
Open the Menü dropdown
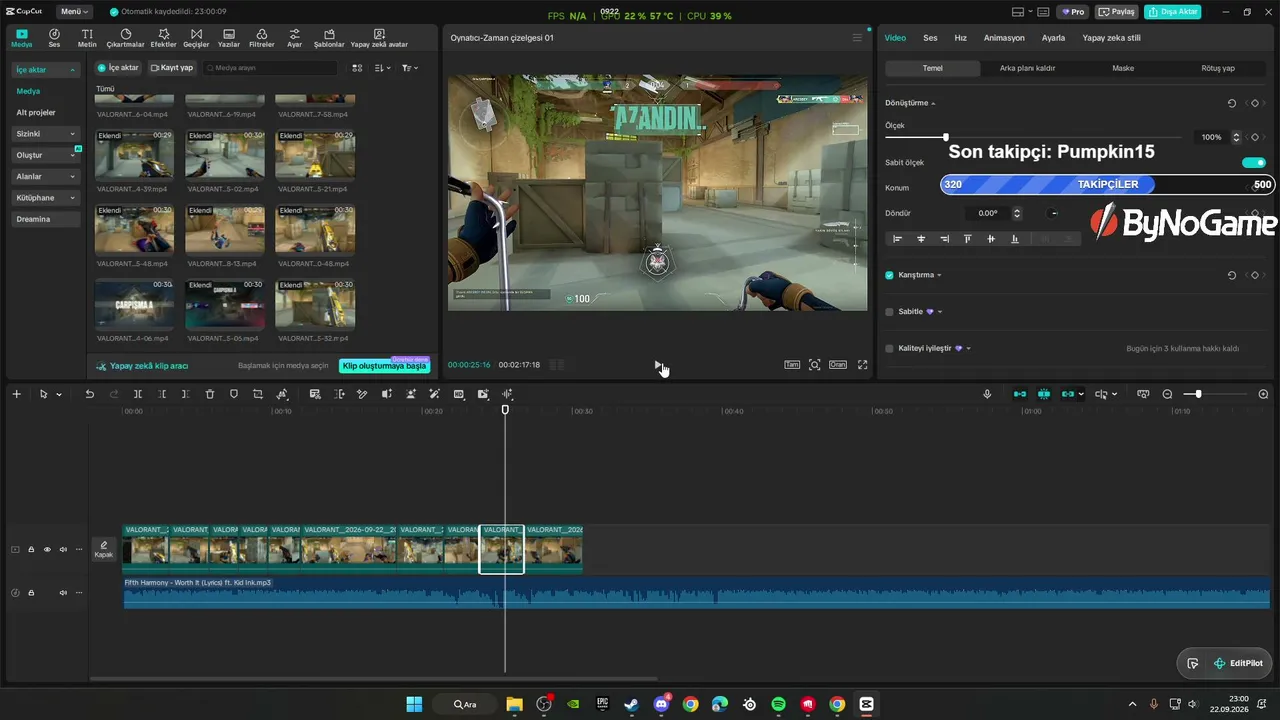74,12
